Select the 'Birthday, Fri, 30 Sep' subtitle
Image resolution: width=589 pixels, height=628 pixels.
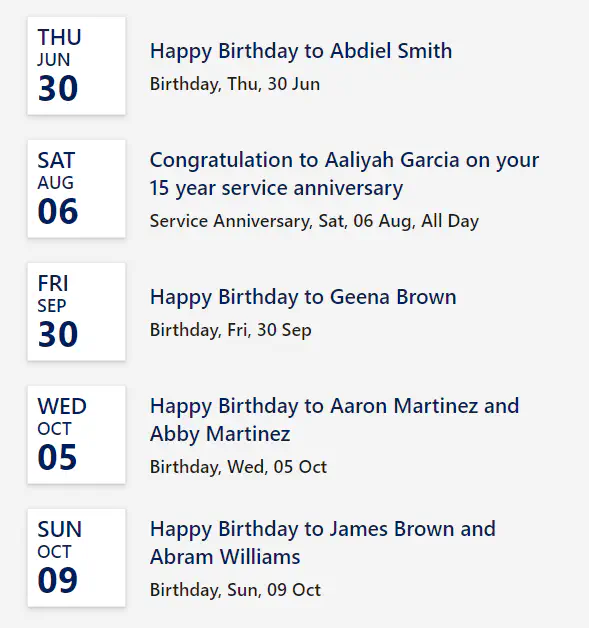coord(231,330)
